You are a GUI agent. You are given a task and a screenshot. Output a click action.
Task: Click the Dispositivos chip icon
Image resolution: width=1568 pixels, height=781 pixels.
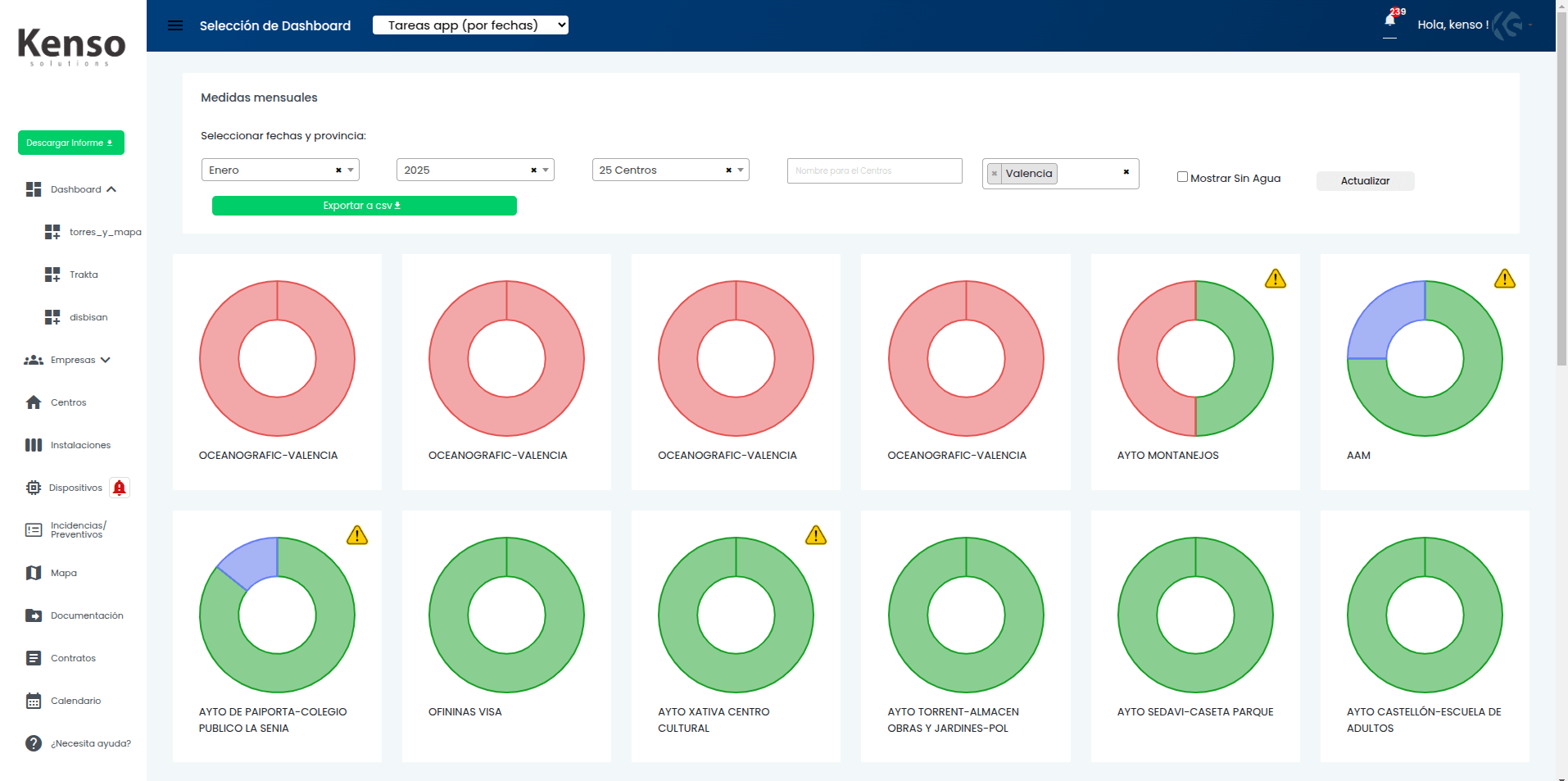click(x=34, y=488)
